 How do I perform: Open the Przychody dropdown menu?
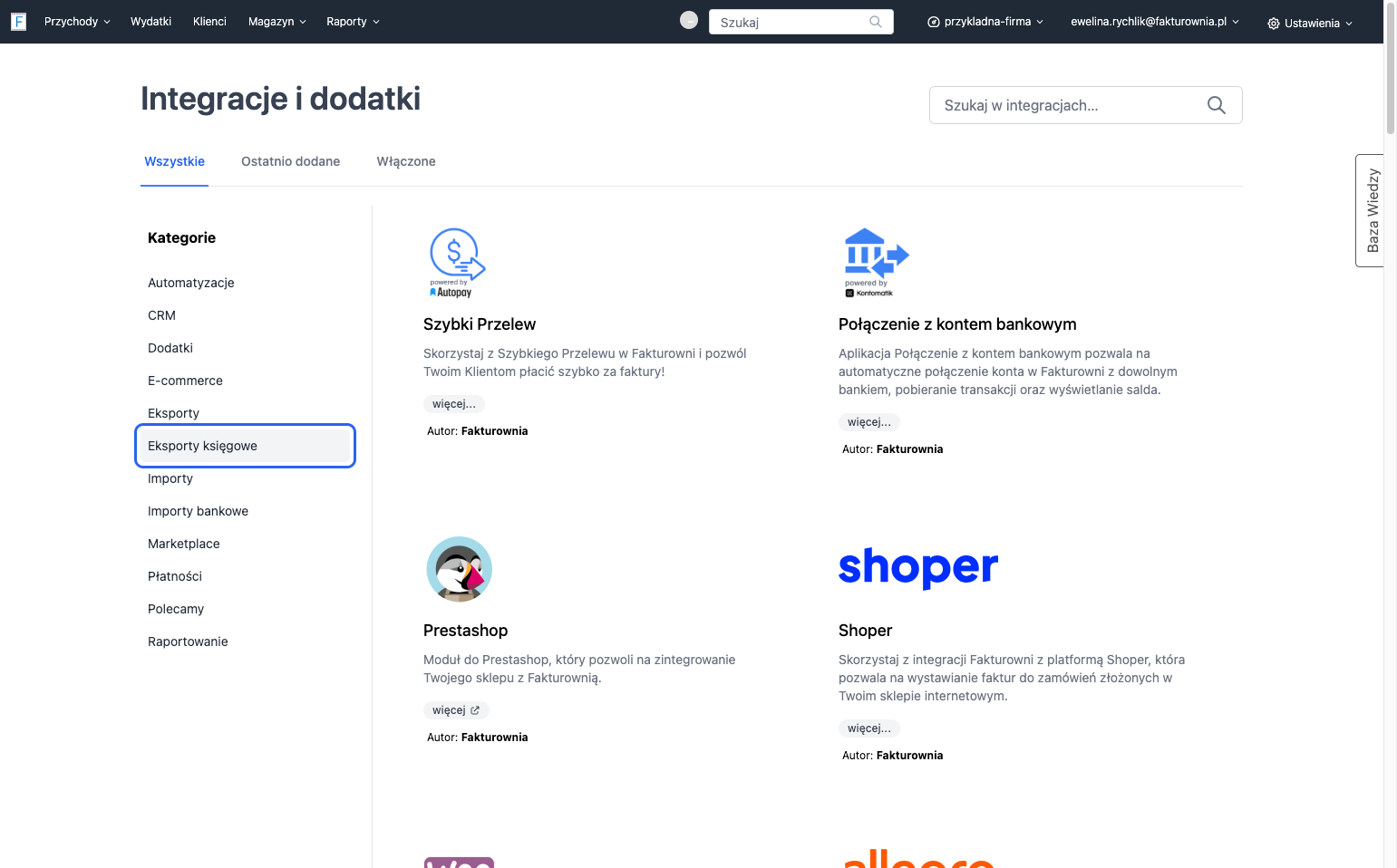tap(77, 22)
